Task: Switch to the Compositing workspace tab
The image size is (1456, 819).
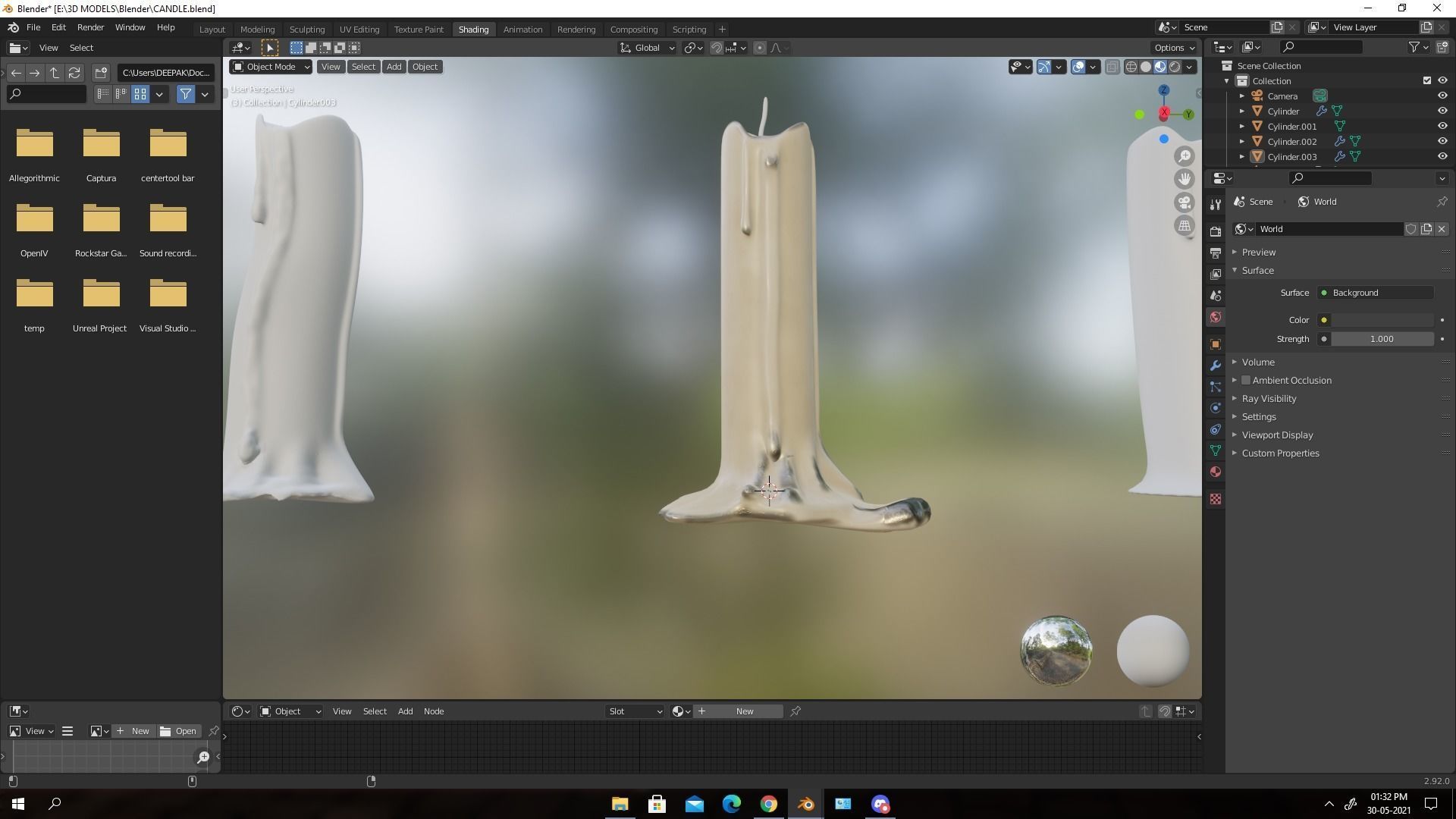Action: [633, 30]
